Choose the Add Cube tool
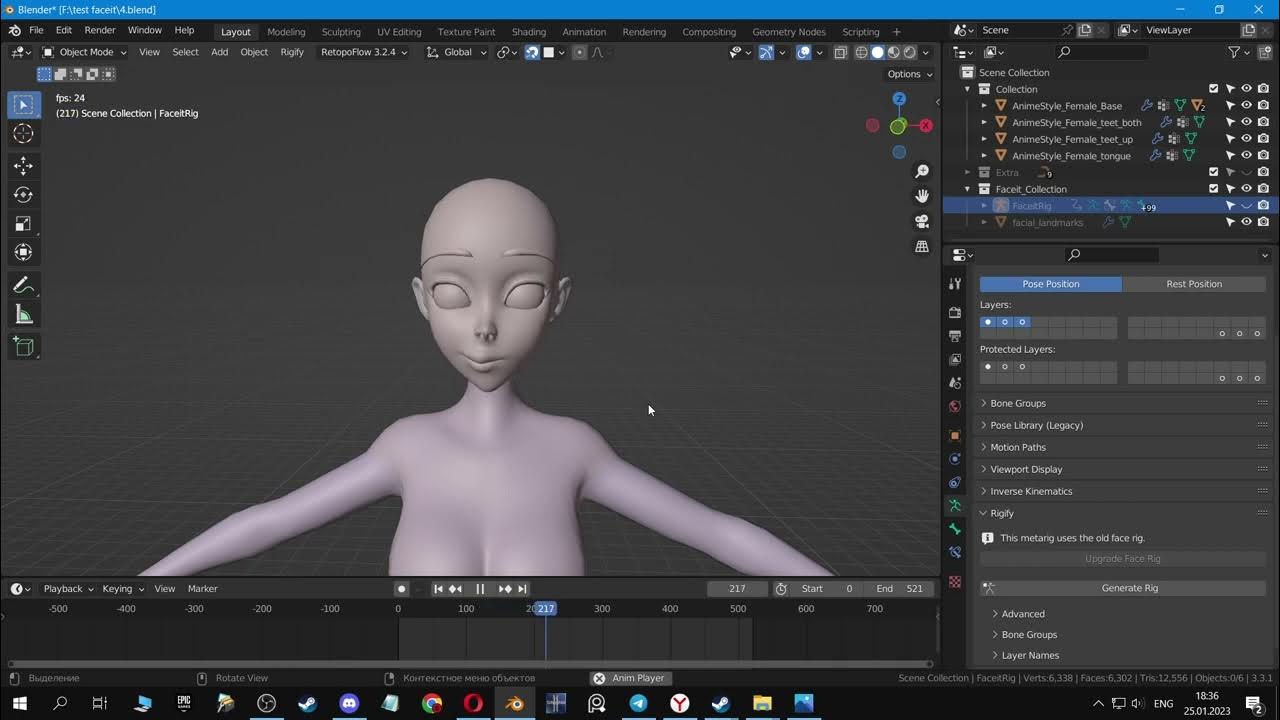The width and height of the screenshot is (1280, 720). tap(23, 347)
